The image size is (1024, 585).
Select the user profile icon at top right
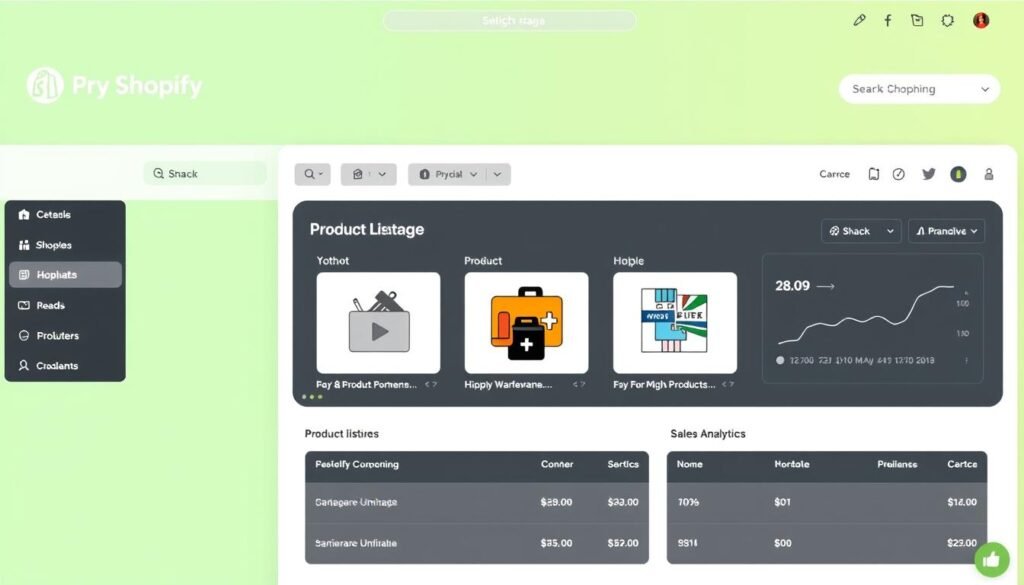[x=989, y=174]
